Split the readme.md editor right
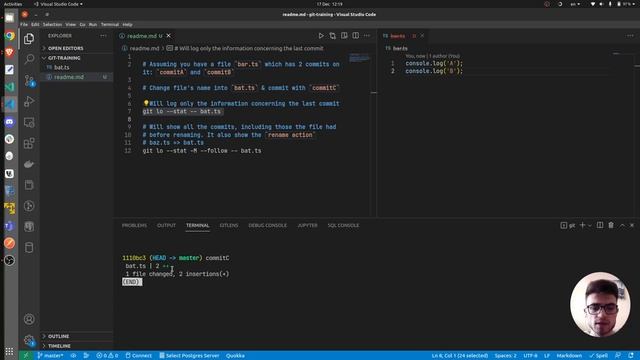This screenshot has width=640, height=360. coord(356,36)
